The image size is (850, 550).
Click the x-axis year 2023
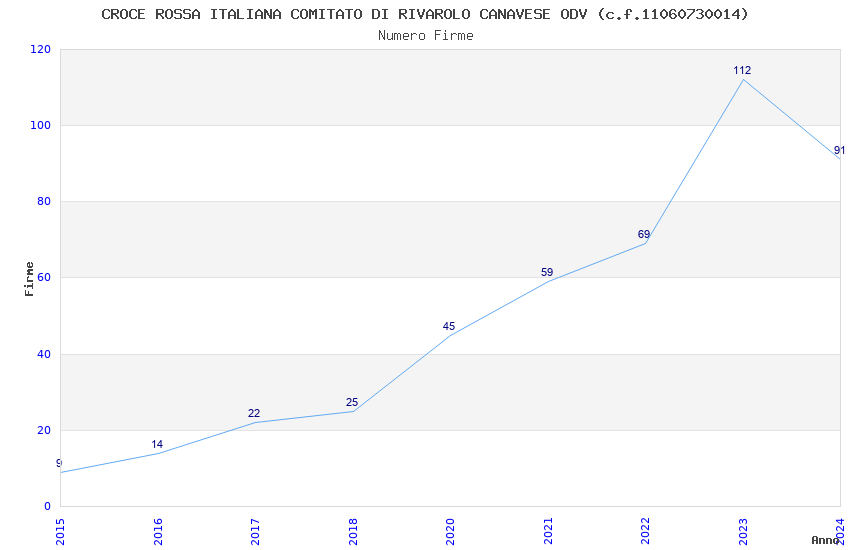coord(743,532)
